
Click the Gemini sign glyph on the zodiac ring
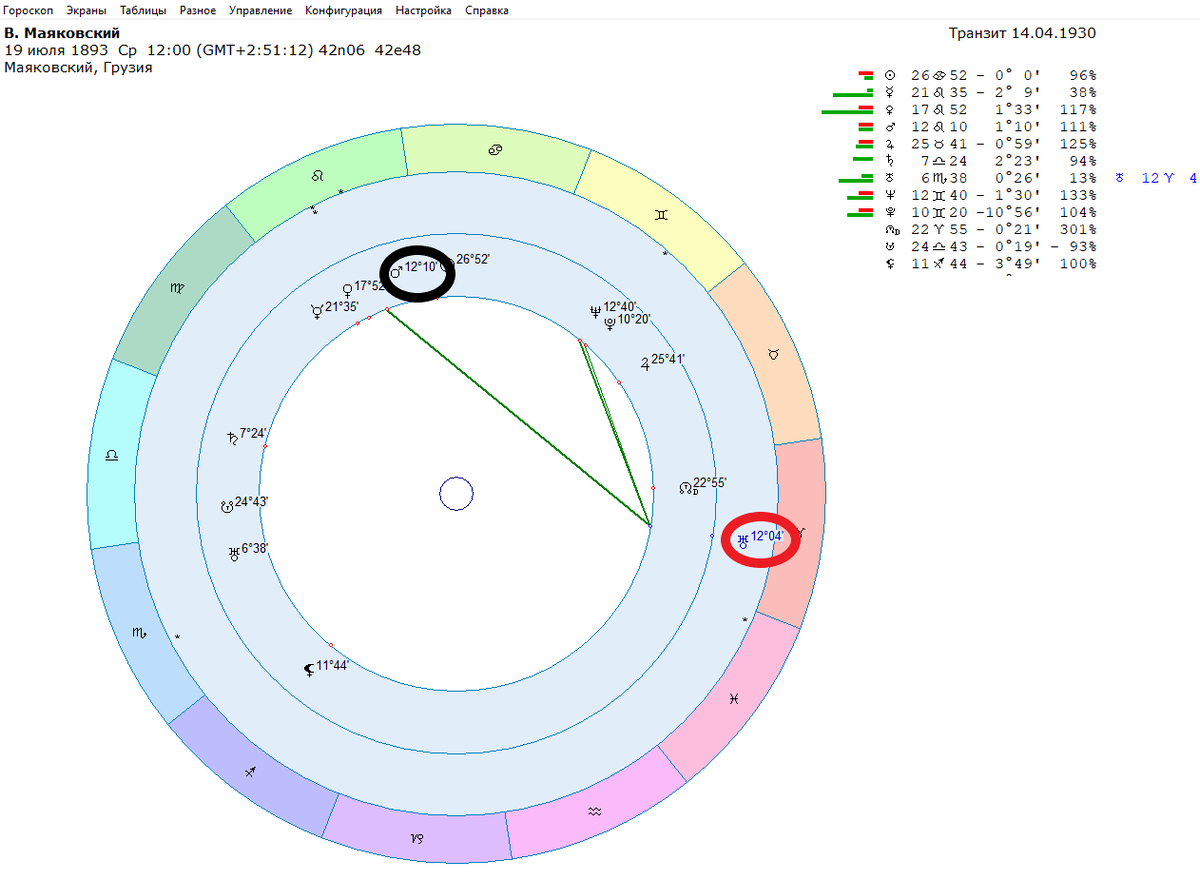coord(660,214)
